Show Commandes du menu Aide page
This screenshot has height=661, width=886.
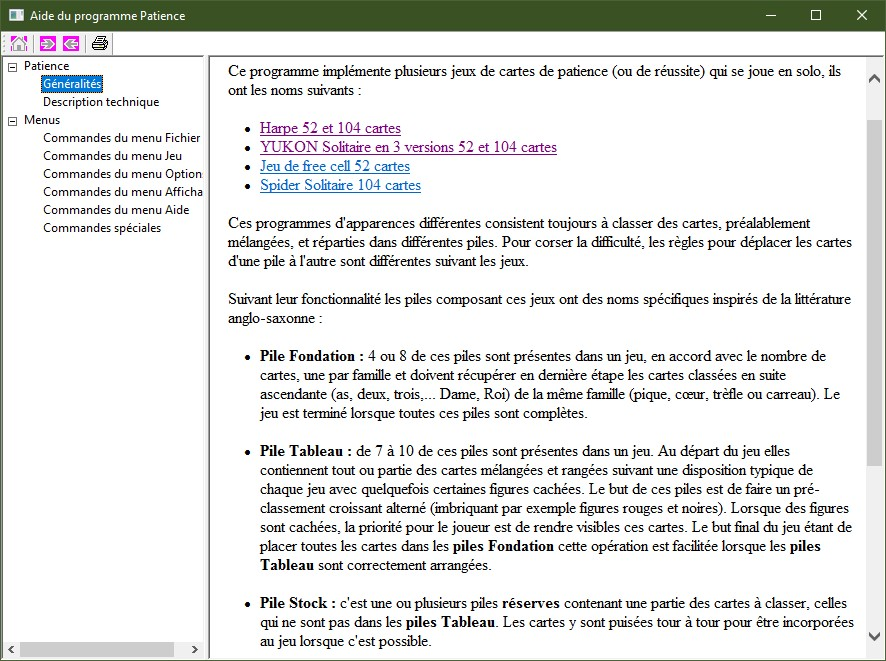pos(116,210)
